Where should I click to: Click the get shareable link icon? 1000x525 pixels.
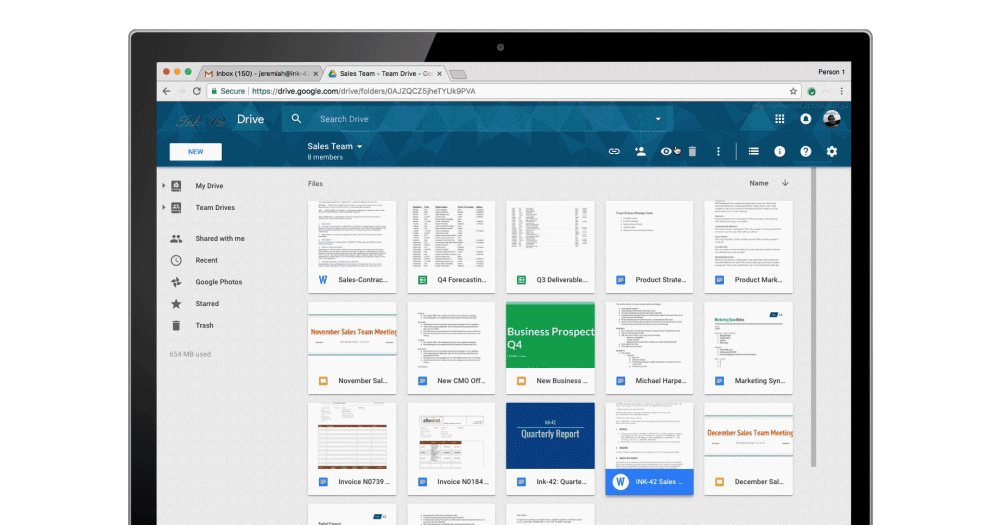point(614,152)
